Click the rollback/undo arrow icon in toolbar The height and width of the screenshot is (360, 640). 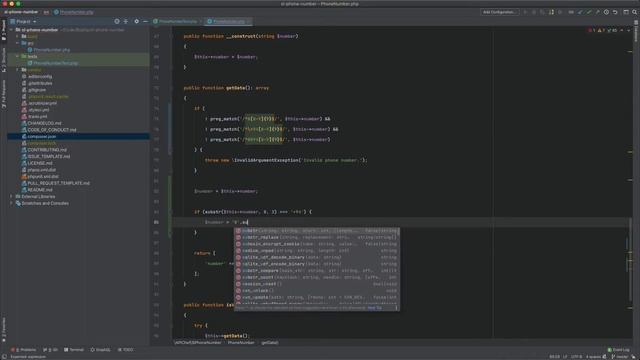pyautogui.click(x=615, y=12)
